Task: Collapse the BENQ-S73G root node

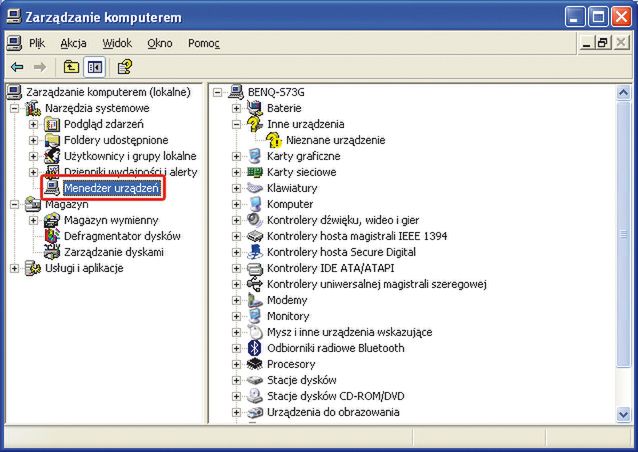Action: 218,92
